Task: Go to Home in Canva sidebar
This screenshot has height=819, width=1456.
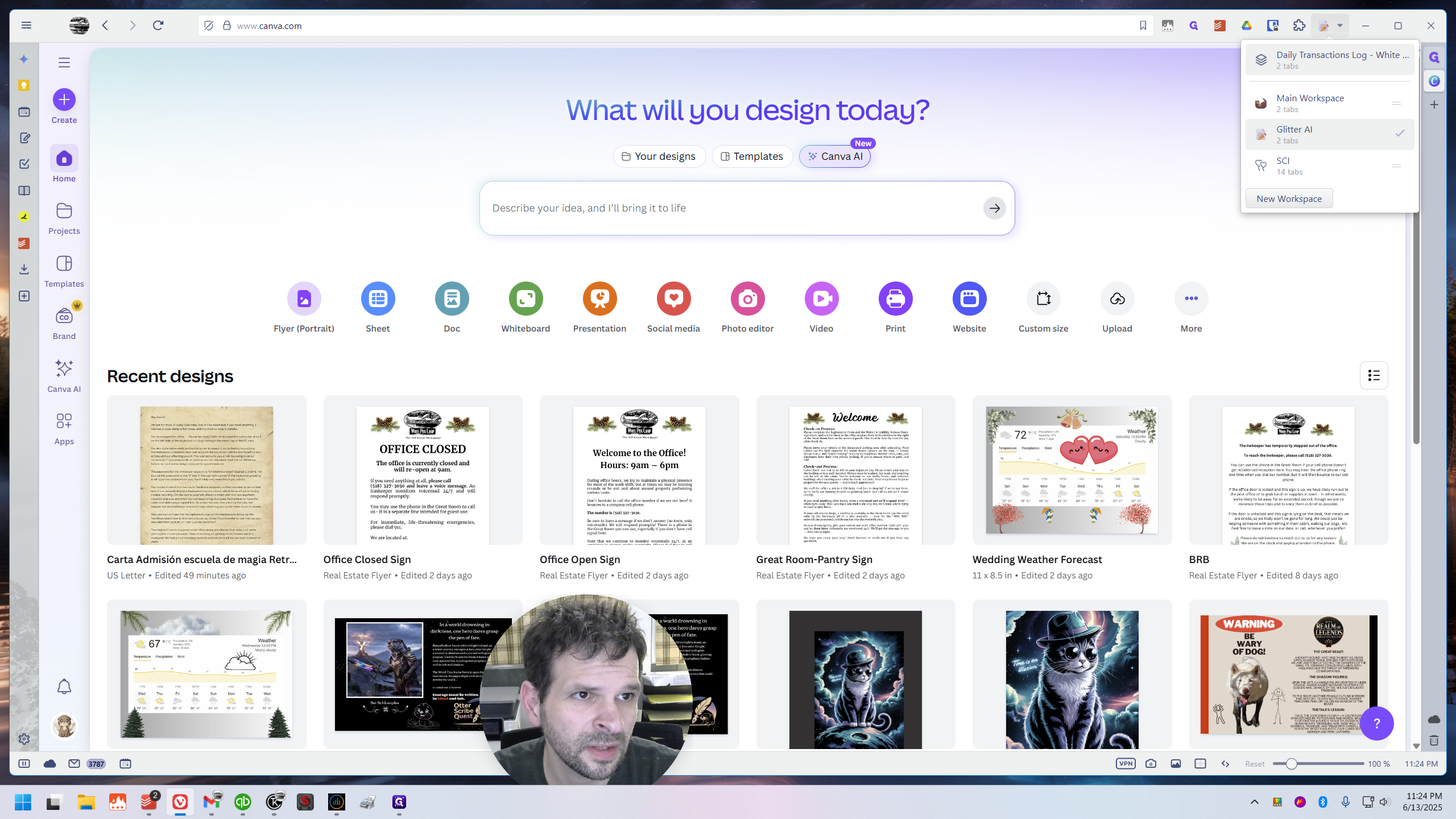Action: (x=64, y=164)
